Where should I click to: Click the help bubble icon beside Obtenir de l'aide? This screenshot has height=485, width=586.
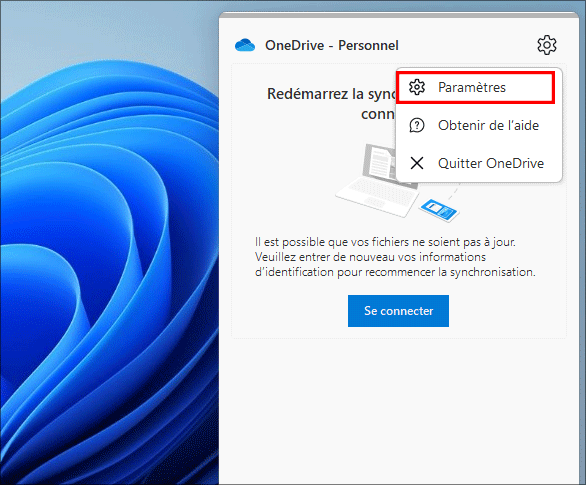(x=417, y=126)
